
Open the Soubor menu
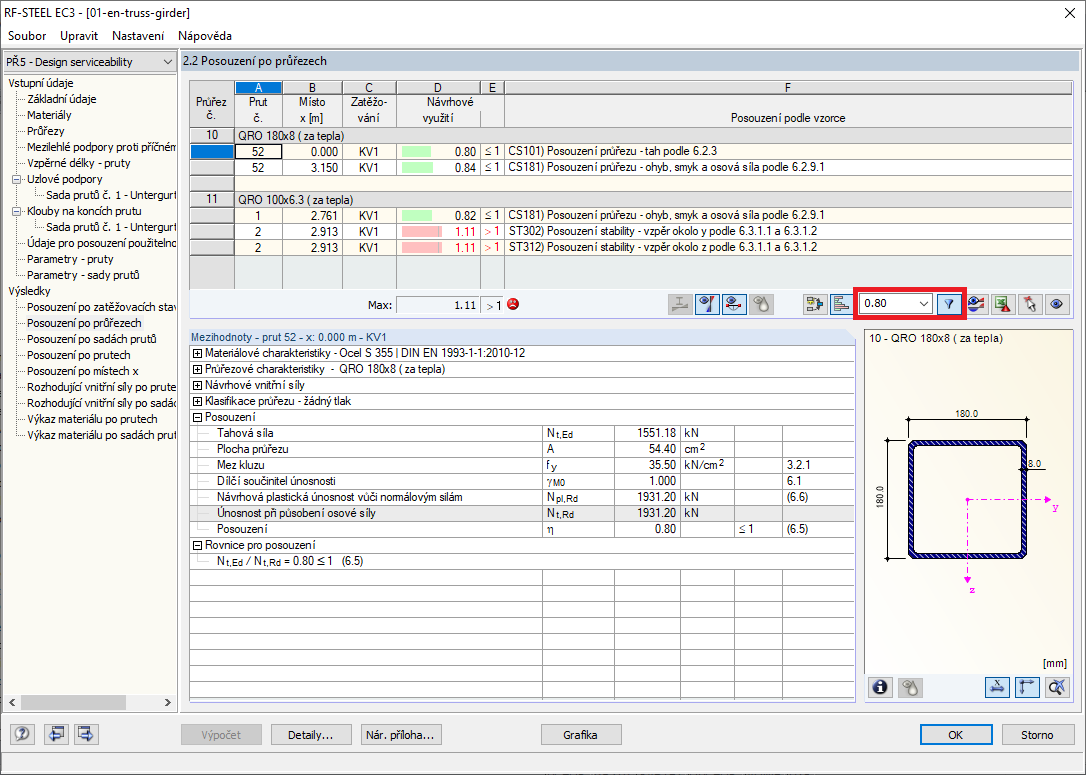(27, 36)
